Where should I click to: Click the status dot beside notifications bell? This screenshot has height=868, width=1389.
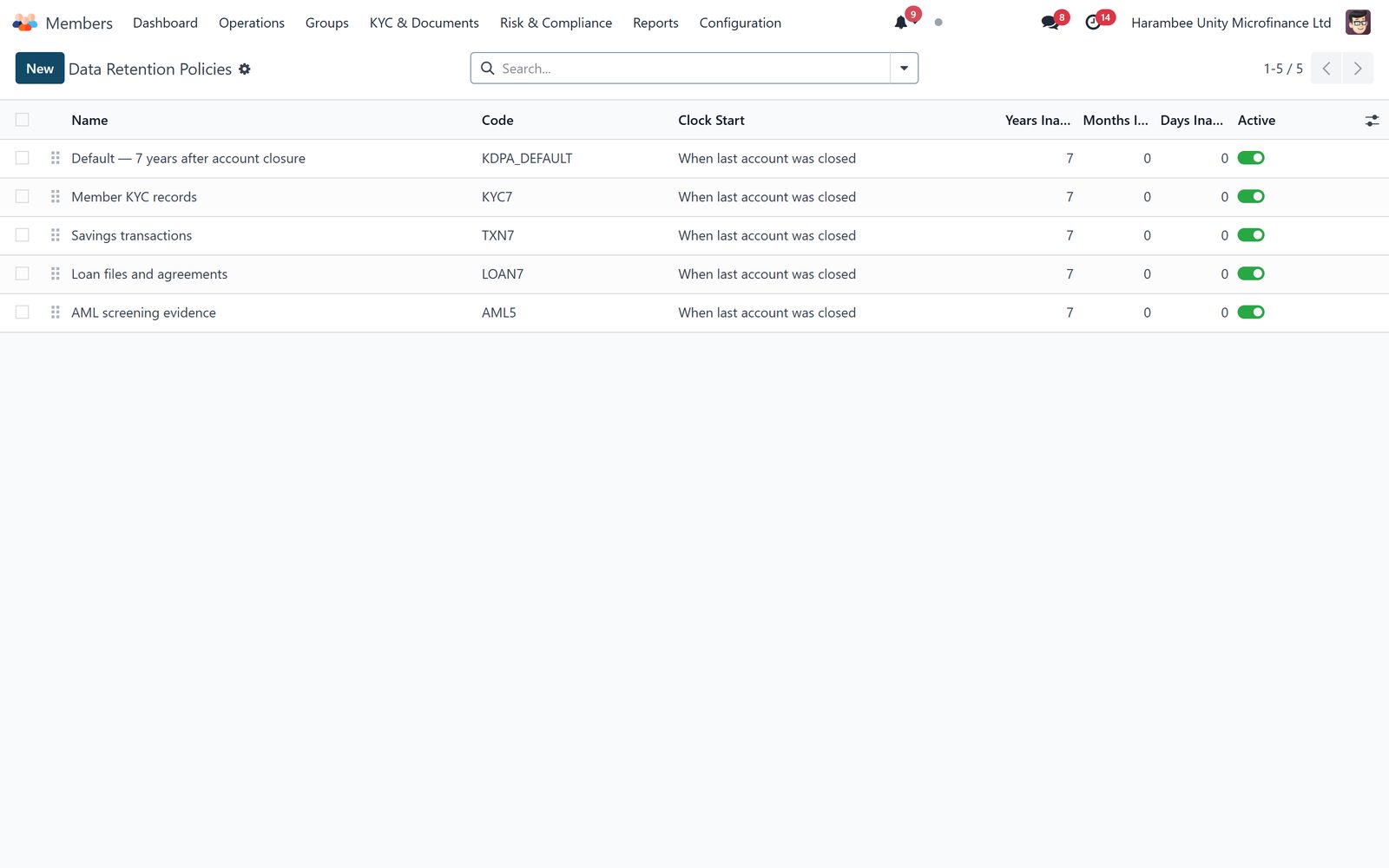938,23
